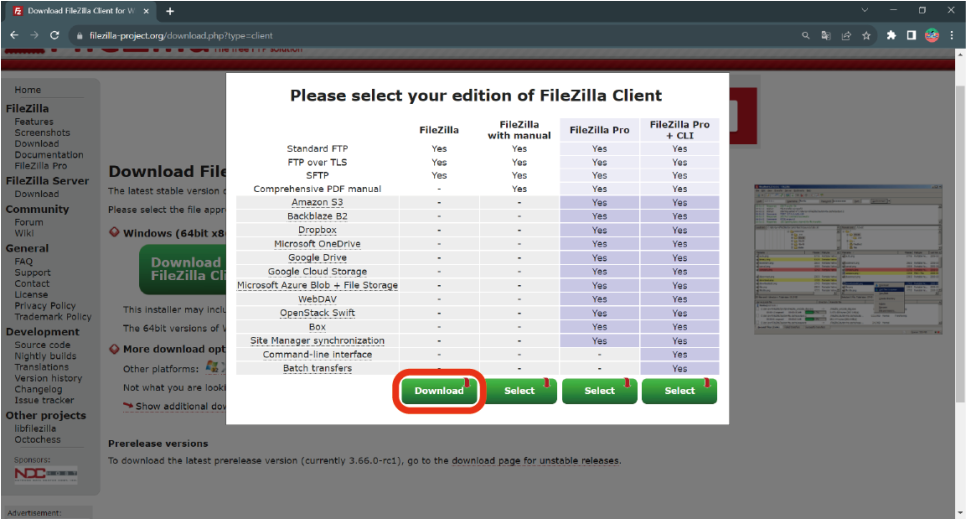
Task: Open the Issue tracker link
Action: pyautogui.click(x=44, y=401)
